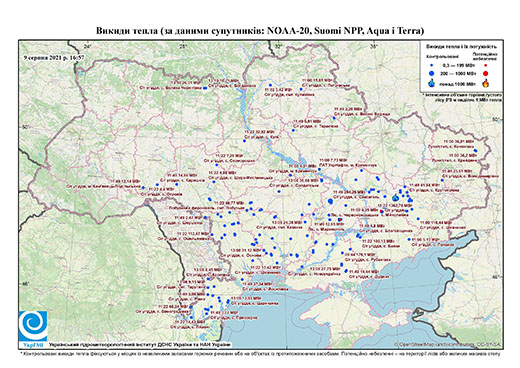The height and width of the screenshot is (368, 520).
Task: Click the blue marker near Voloska Chornytka label
Action: 205,88
